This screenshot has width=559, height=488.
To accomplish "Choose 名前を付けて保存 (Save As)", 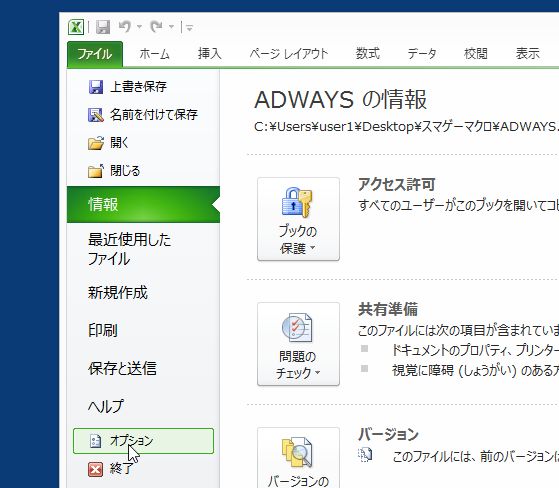I will (x=143, y=114).
